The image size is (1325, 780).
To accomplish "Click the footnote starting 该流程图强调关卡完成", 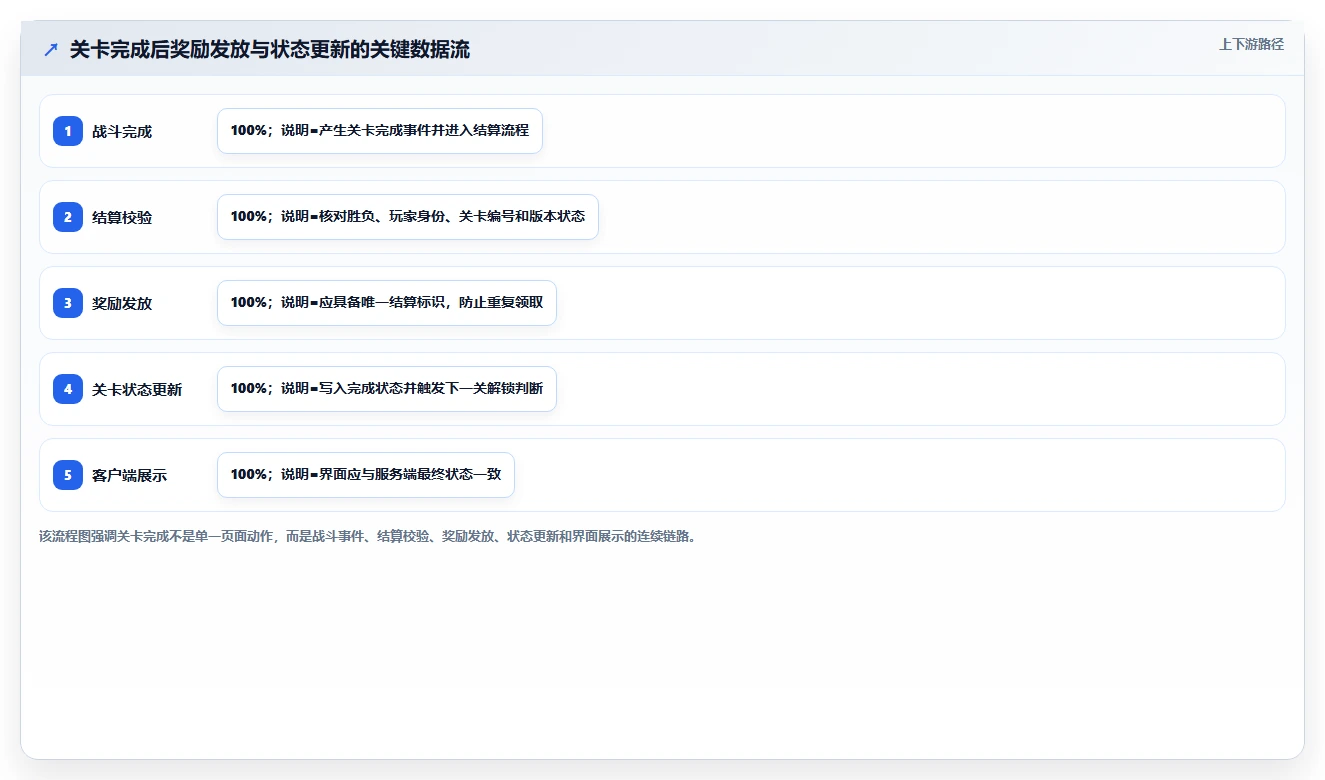I will coord(367,536).
